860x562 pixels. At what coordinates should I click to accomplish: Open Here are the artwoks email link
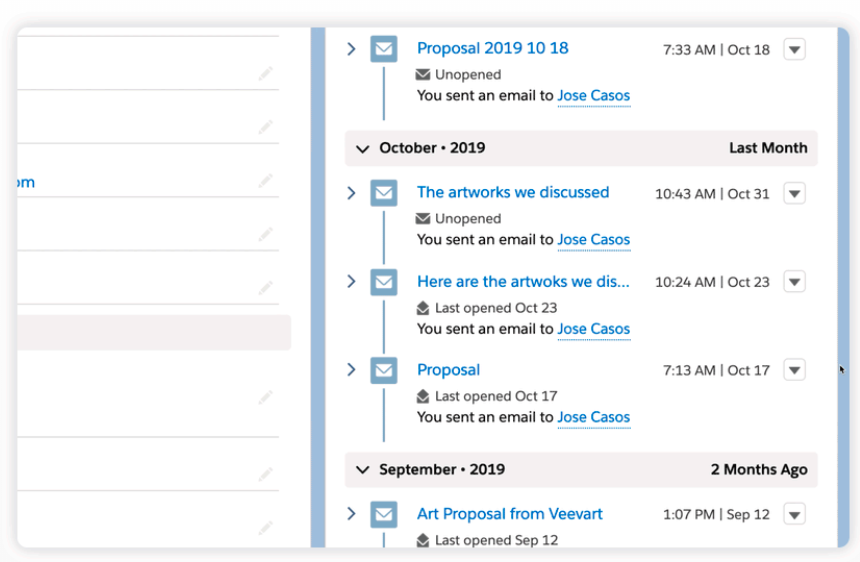[523, 282]
